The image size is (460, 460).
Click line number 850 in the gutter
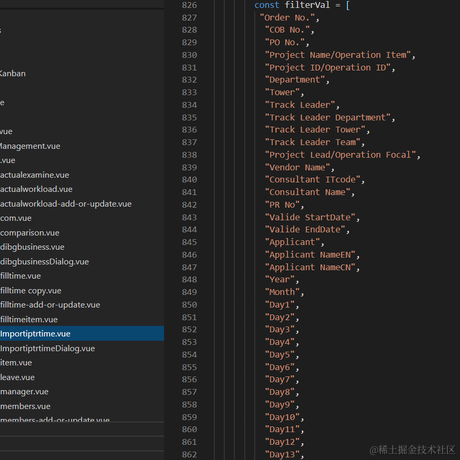coord(189,305)
